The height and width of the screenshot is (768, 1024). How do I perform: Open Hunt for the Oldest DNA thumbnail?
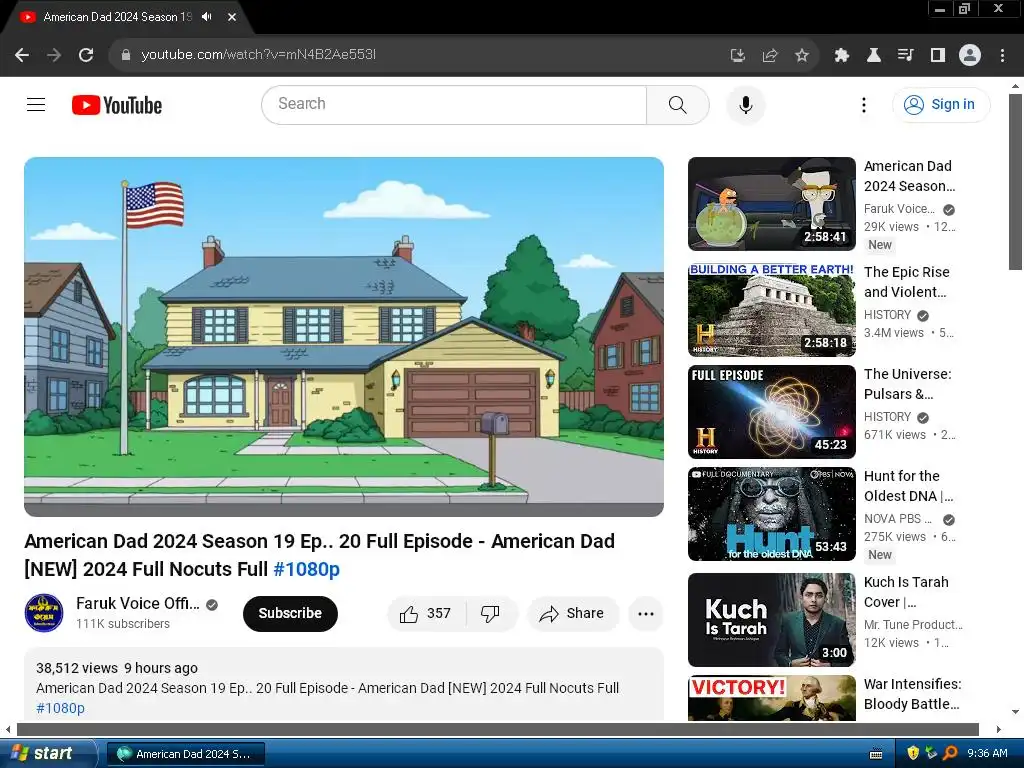(x=772, y=514)
